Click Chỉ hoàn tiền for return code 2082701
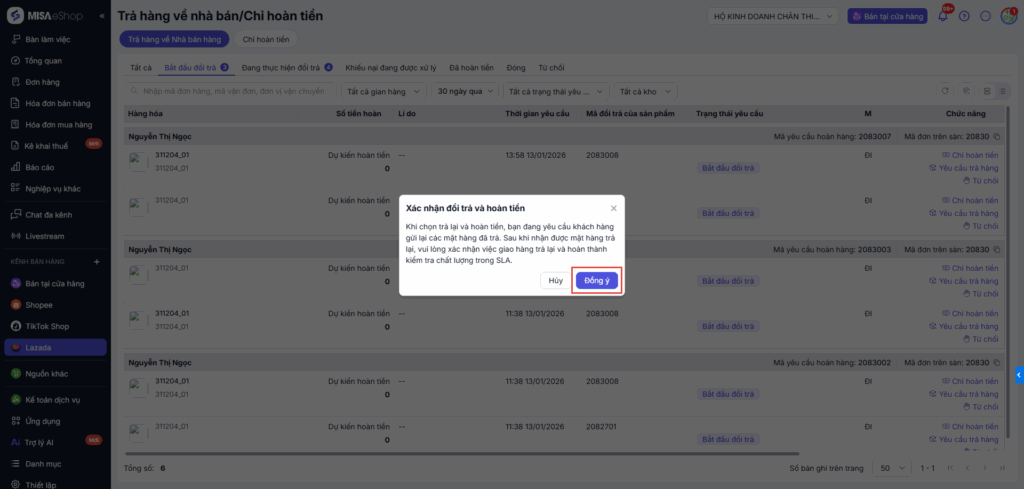1024x489 pixels. (970, 426)
